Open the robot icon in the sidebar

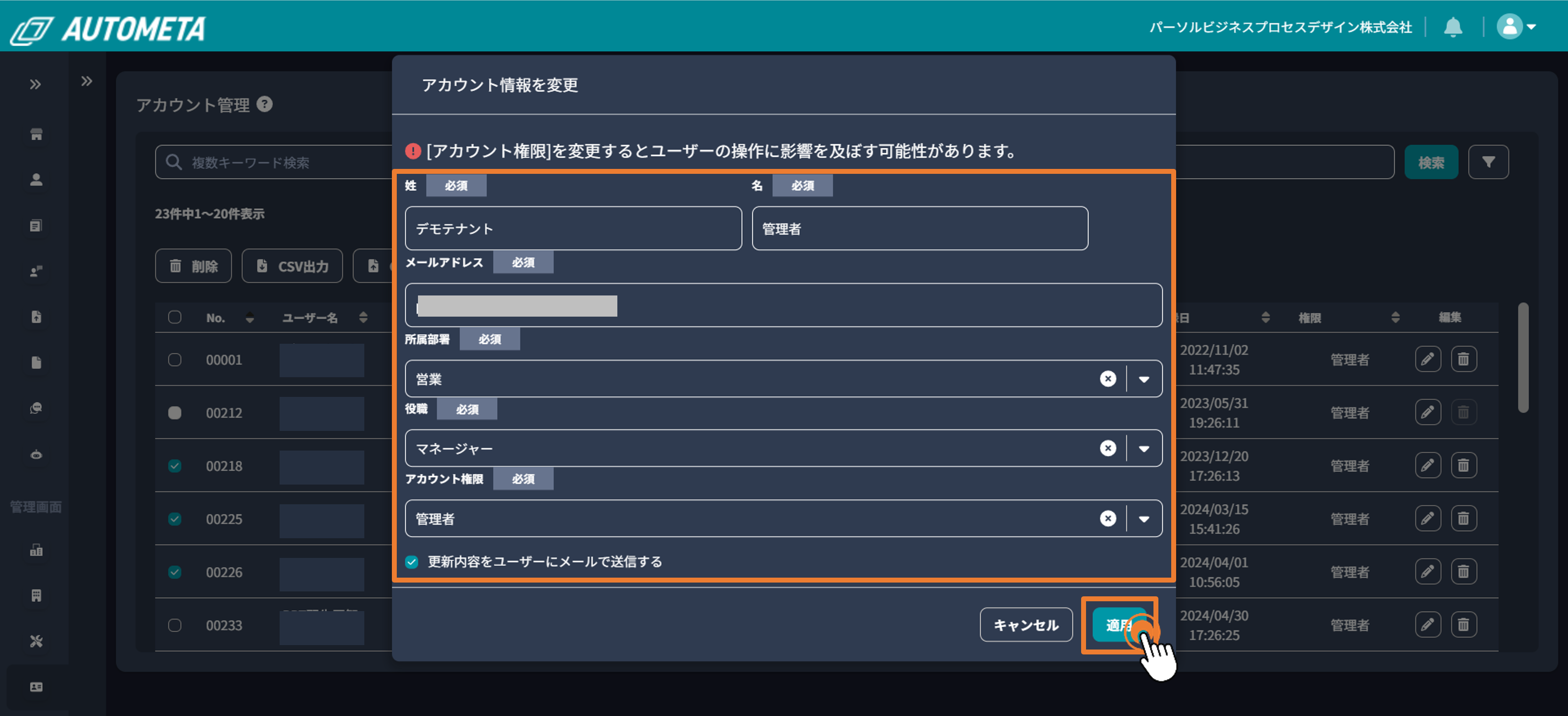pyautogui.click(x=36, y=454)
